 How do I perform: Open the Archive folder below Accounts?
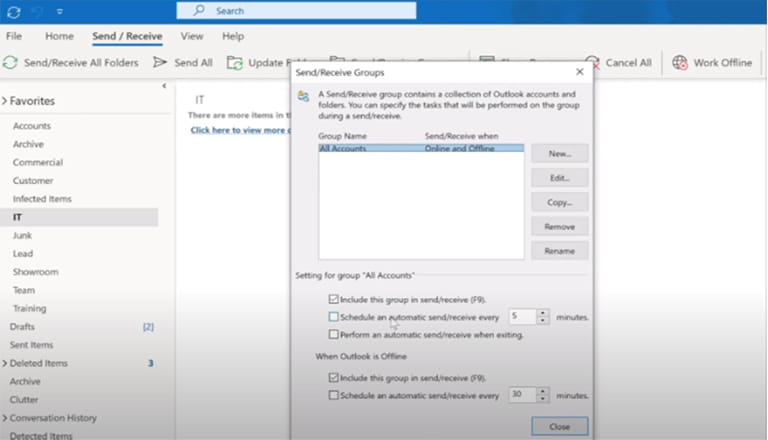click(x=28, y=144)
